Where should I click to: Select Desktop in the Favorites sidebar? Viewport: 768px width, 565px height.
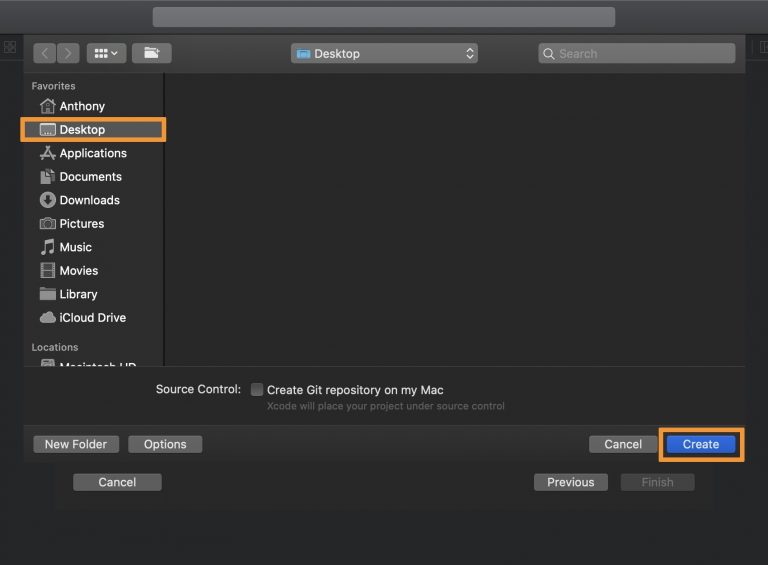[93, 130]
